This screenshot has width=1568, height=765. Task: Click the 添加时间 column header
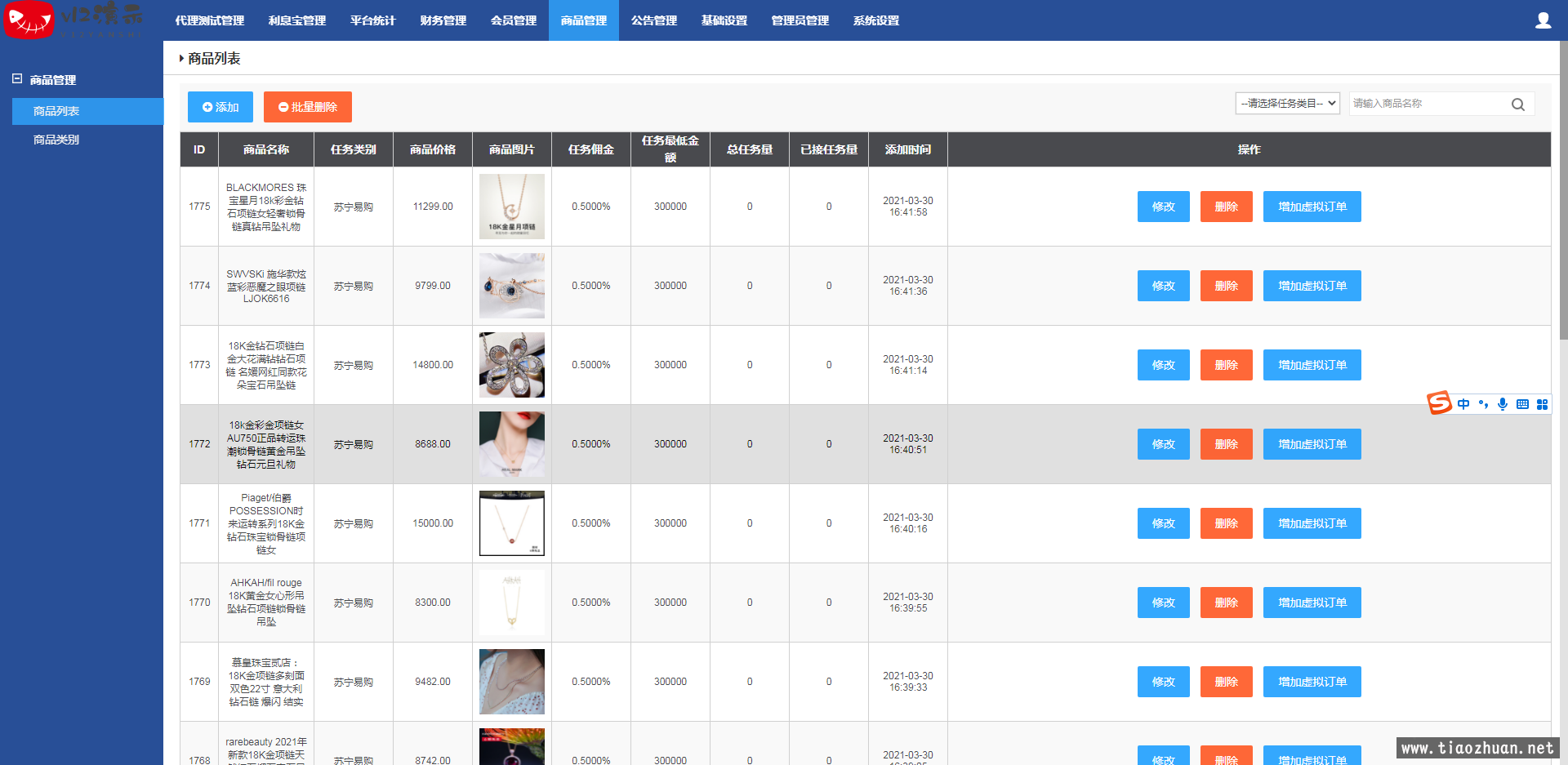tap(908, 149)
